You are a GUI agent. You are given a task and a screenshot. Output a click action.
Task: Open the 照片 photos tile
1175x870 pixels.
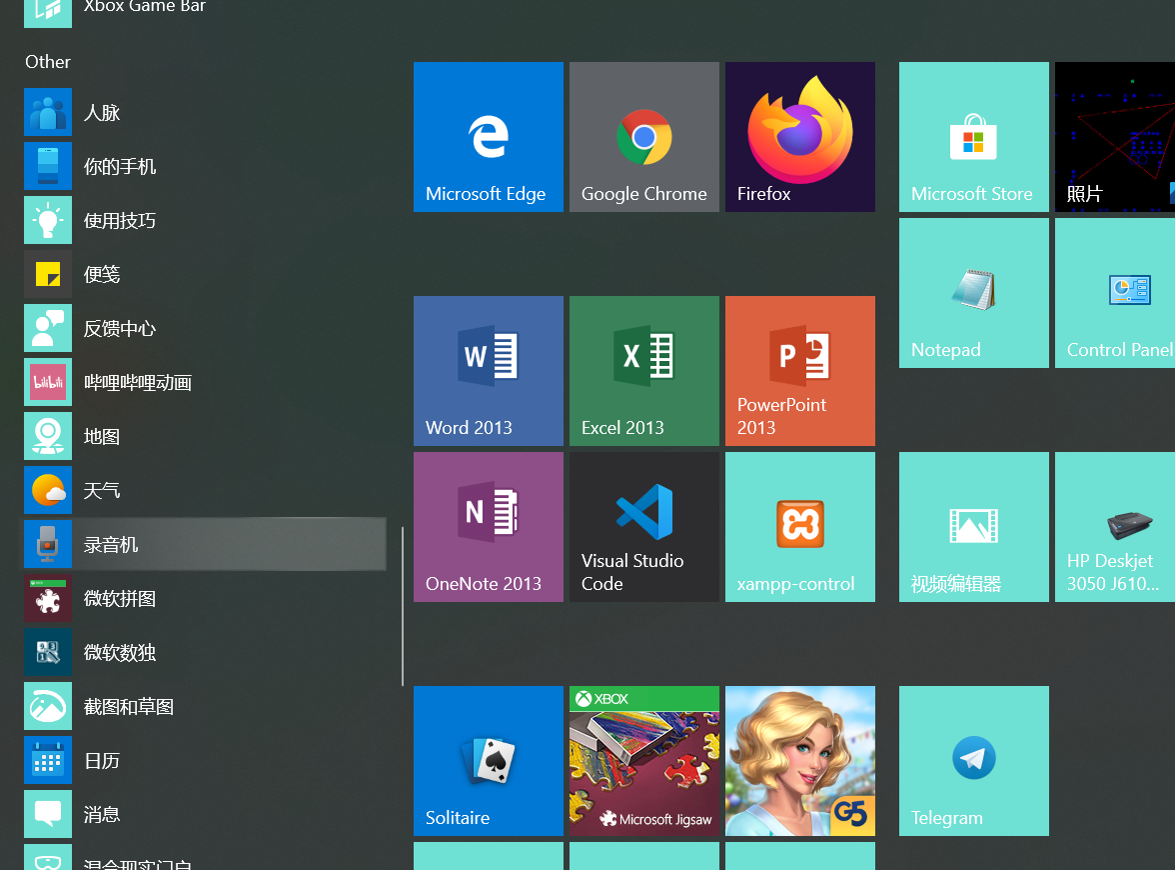[x=1114, y=137]
